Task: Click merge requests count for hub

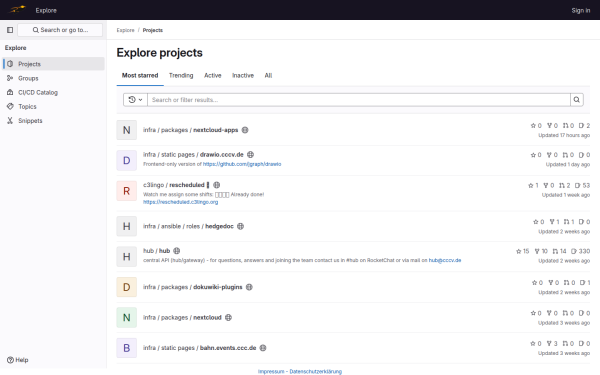Action: 559,251
